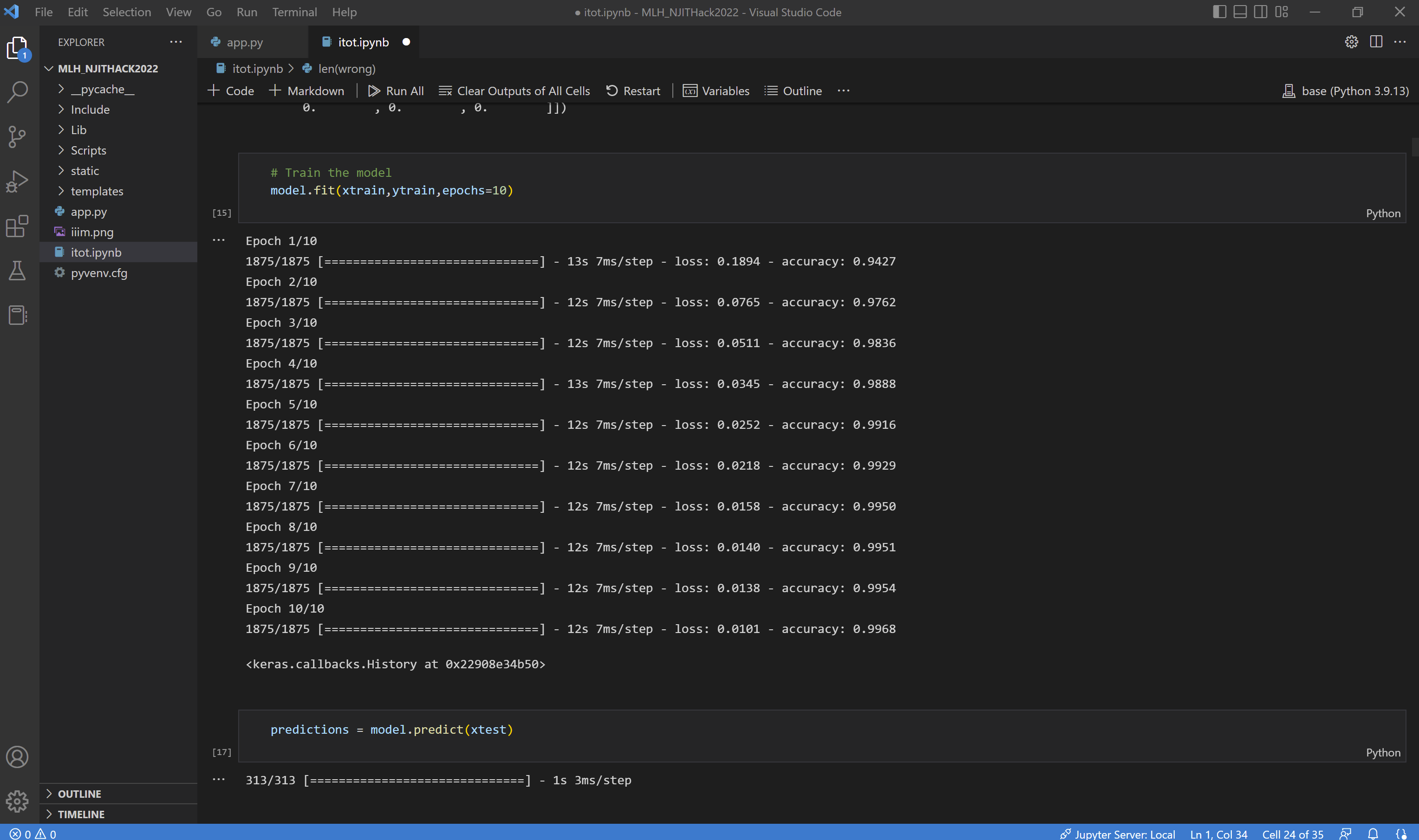
Task: Click Run All in notebook toolbar
Action: (396, 90)
